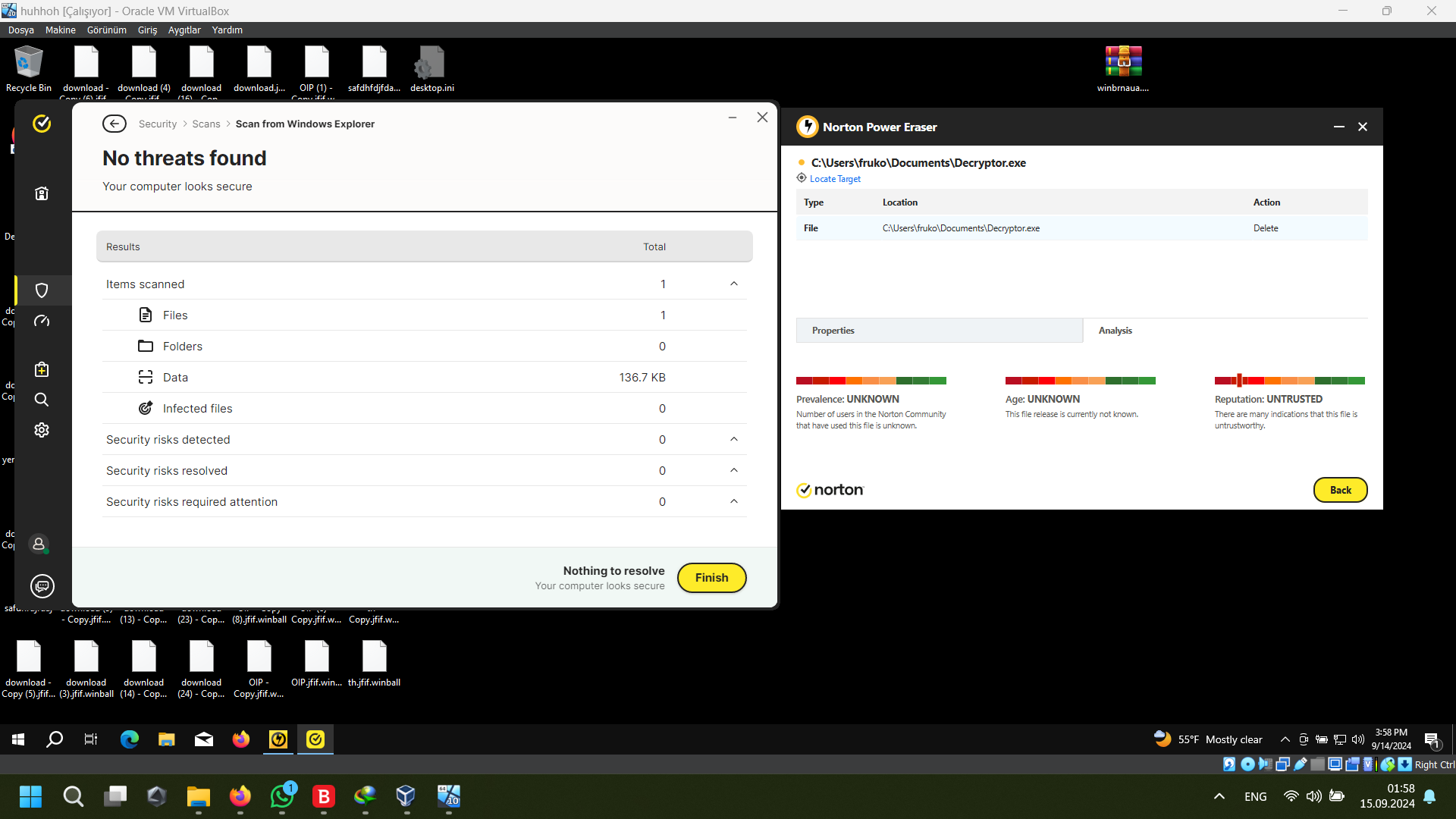Switch to the Properties tab in Power Eraser
Screen dimensions: 1456x819
939,331
